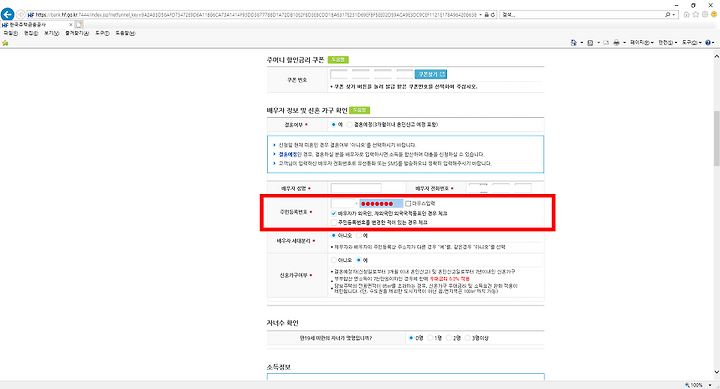The height and width of the screenshot is (389, 720).
Task: Click the 쿠폰찾기 button
Action: click(x=431, y=74)
